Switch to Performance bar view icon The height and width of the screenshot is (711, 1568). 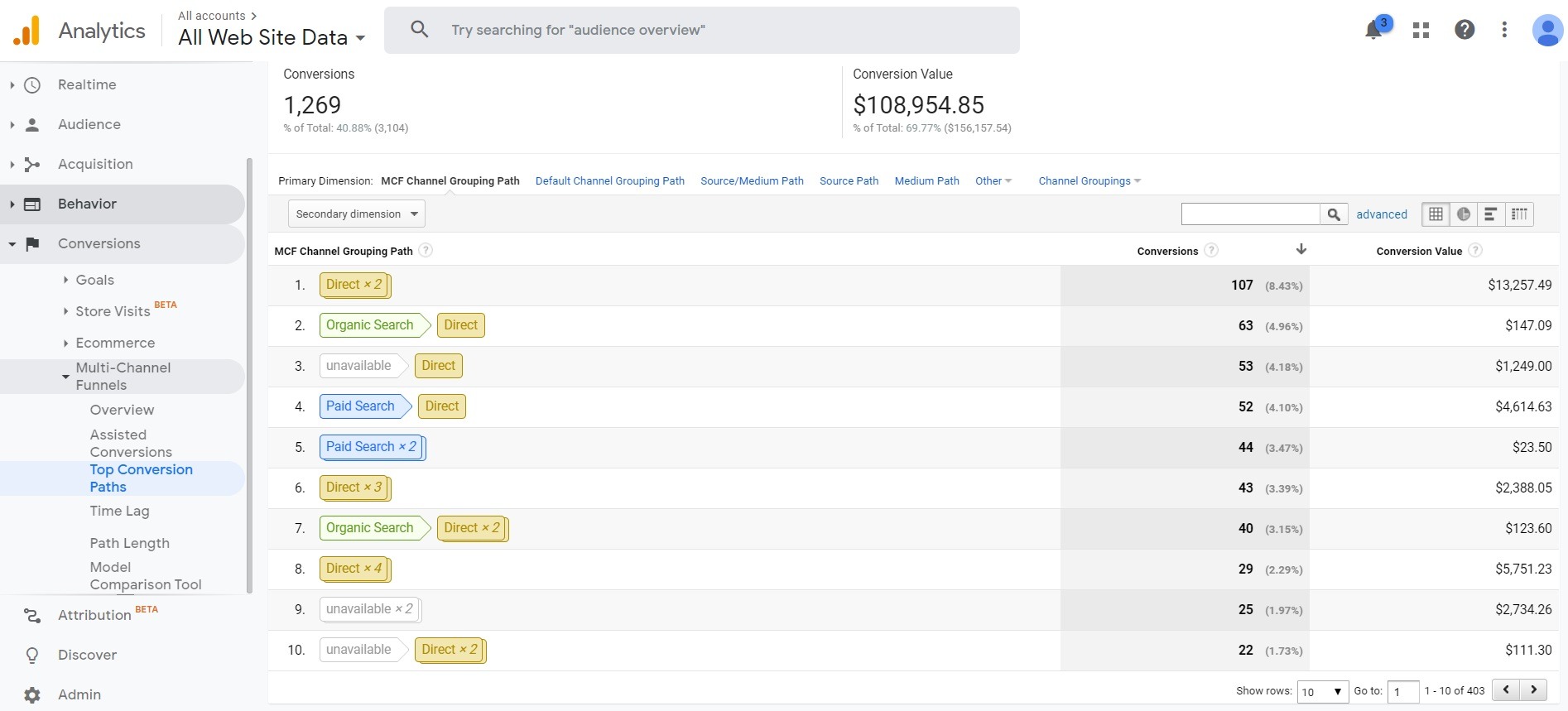[1491, 214]
